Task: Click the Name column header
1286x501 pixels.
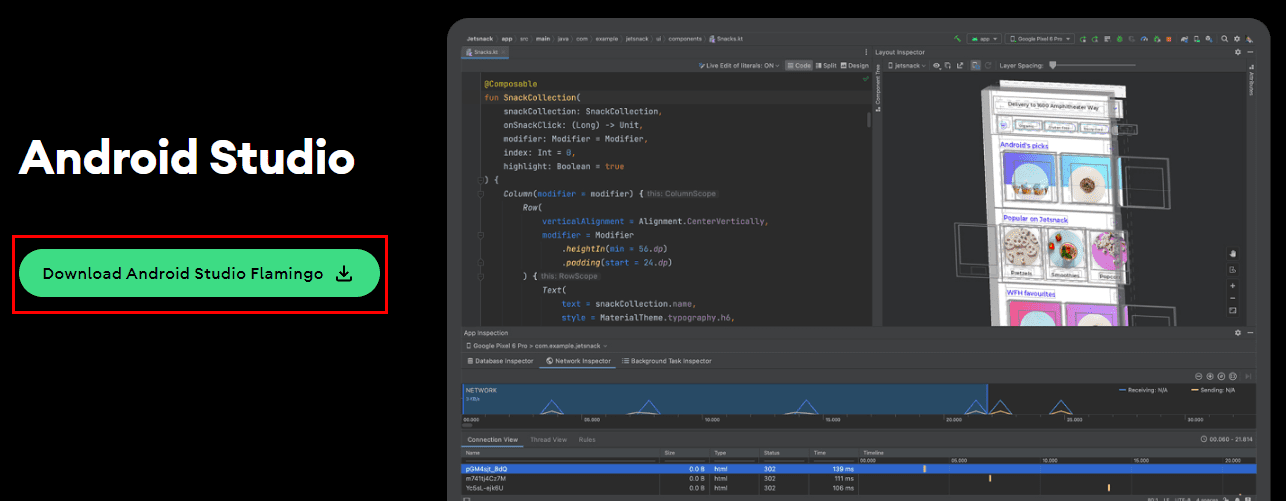Action: tap(561, 452)
